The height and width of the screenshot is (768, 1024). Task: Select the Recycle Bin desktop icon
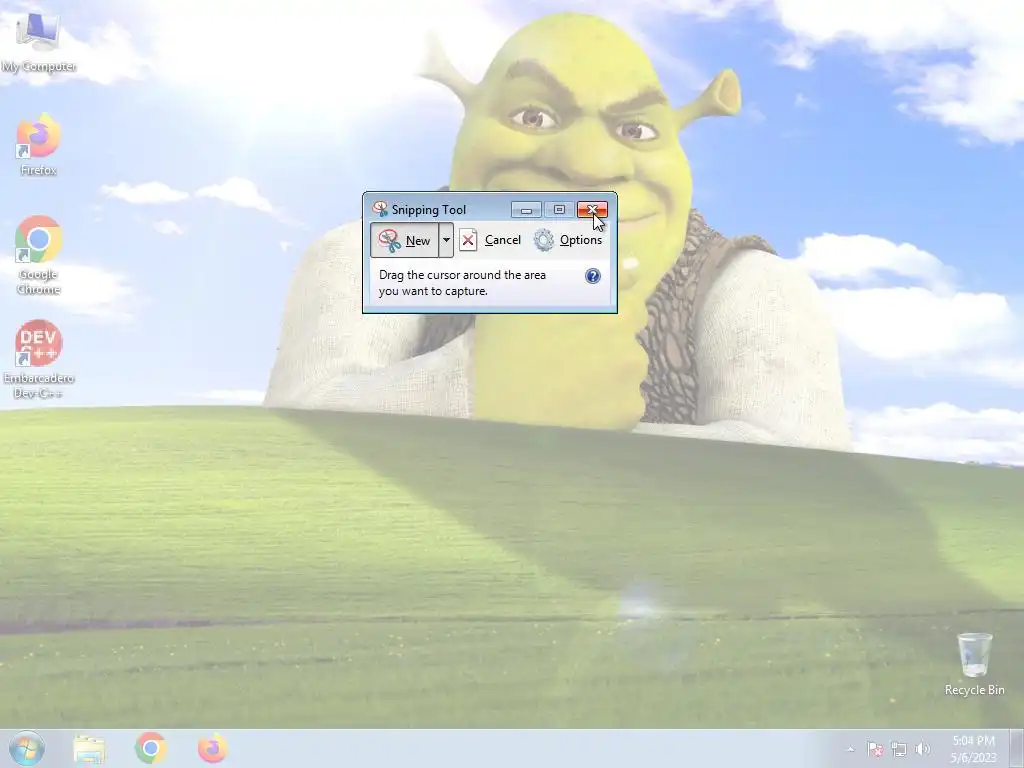pos(974,664)
